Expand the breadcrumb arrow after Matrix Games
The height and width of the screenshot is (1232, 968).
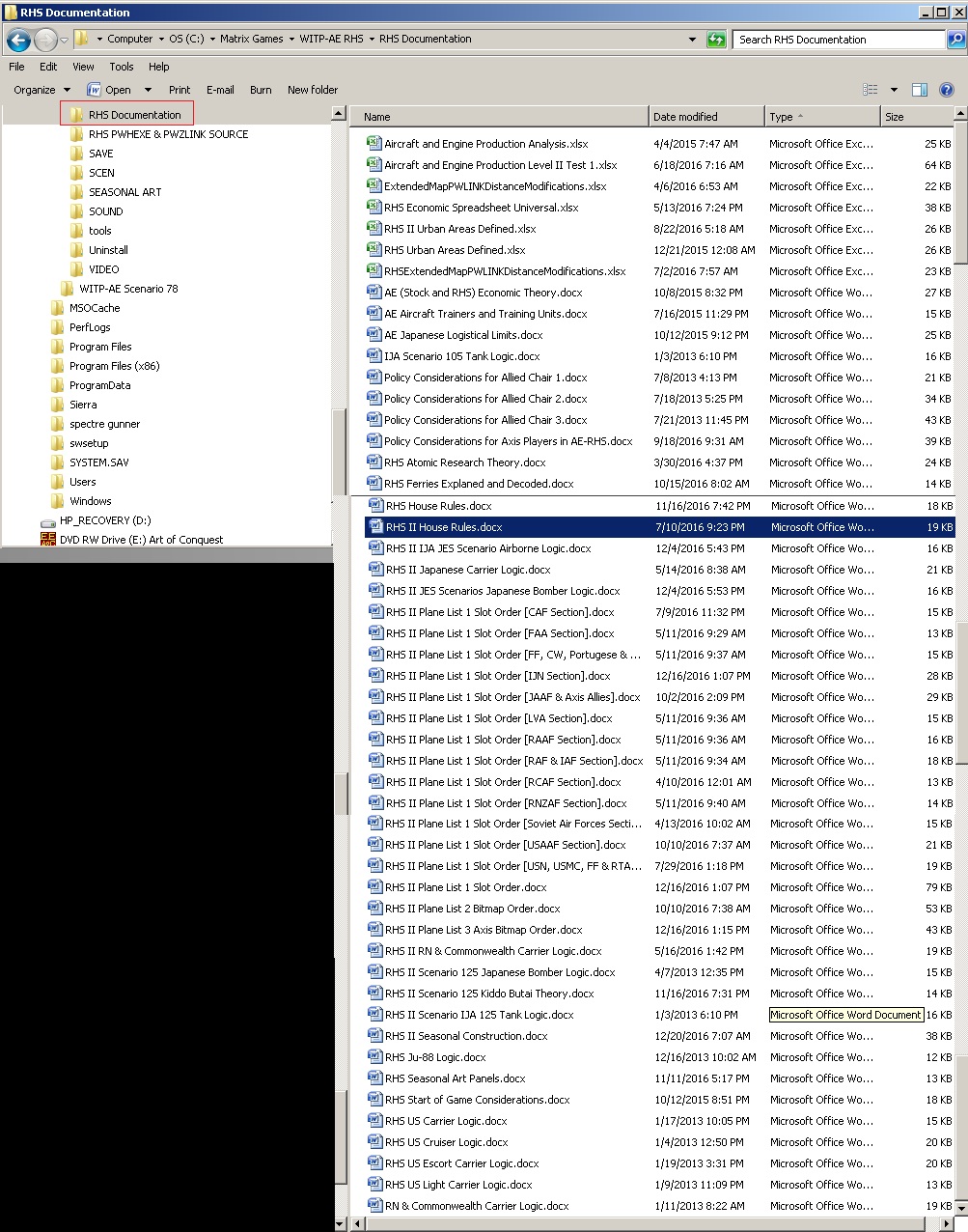(291, 40)
